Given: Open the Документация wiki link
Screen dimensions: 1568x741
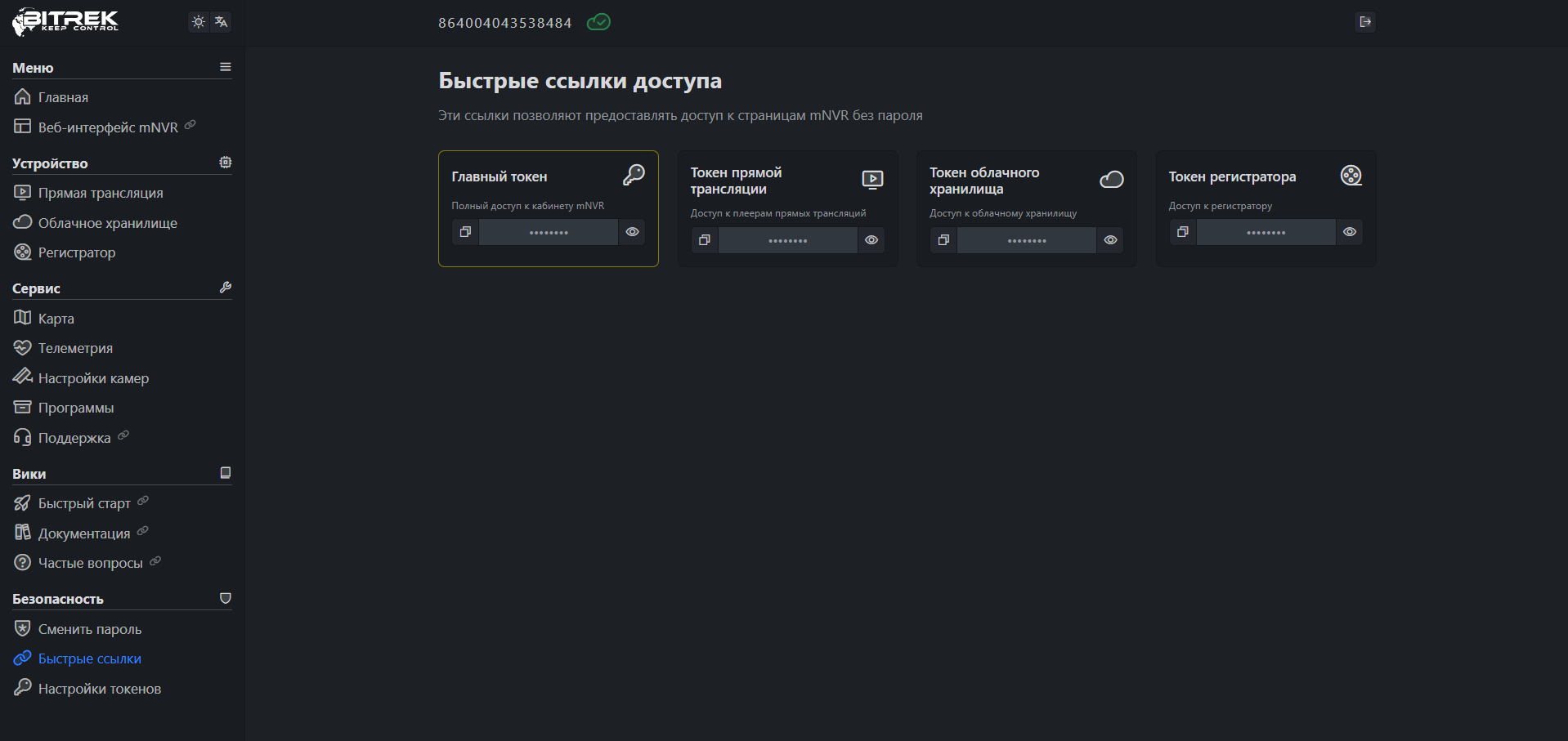Looking at the screenshot, I should [x=83, y=533].
